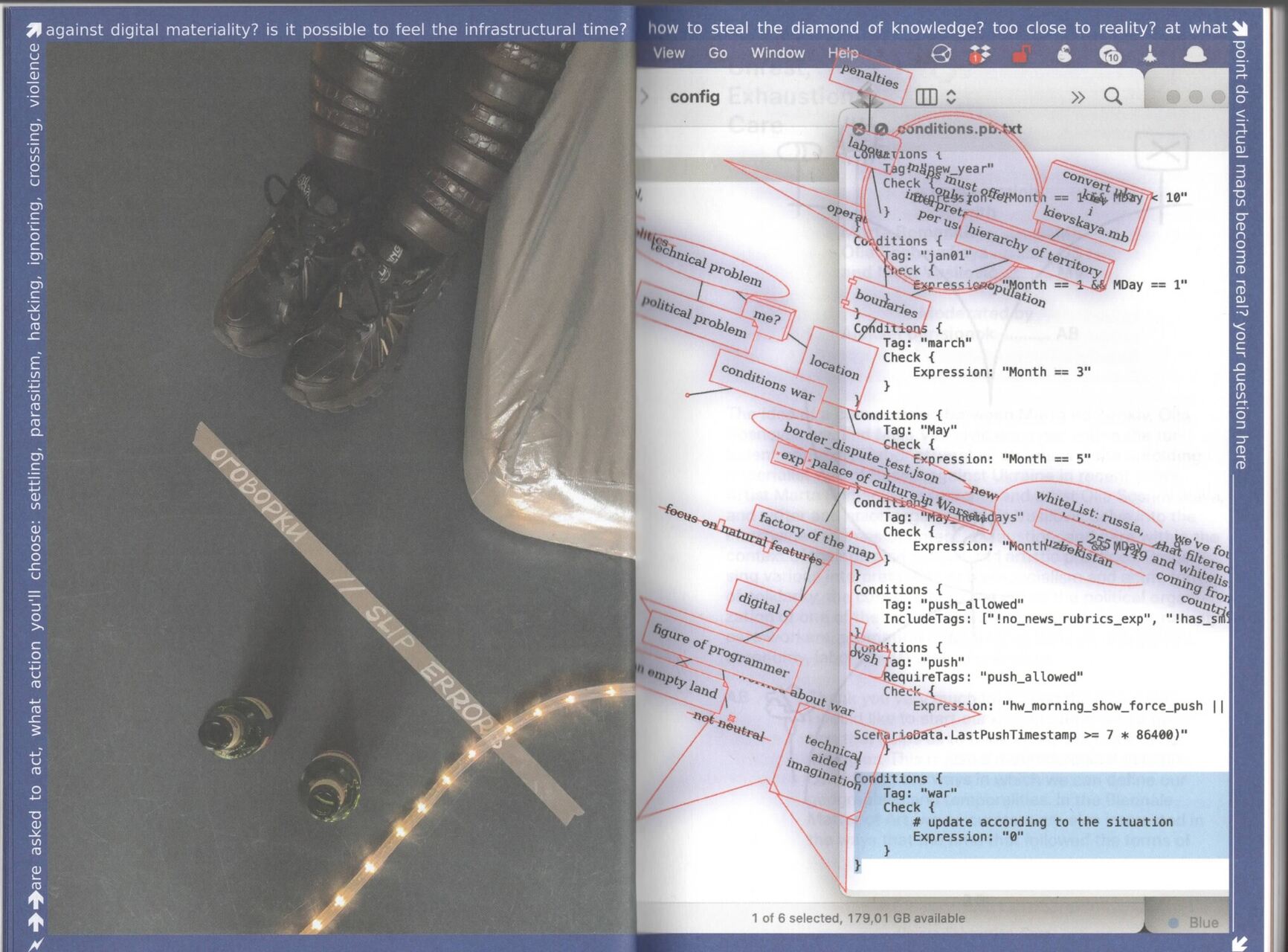The image size is (1288, 952).
Task: Open the Go menu
Action: [x=718, y=53]
